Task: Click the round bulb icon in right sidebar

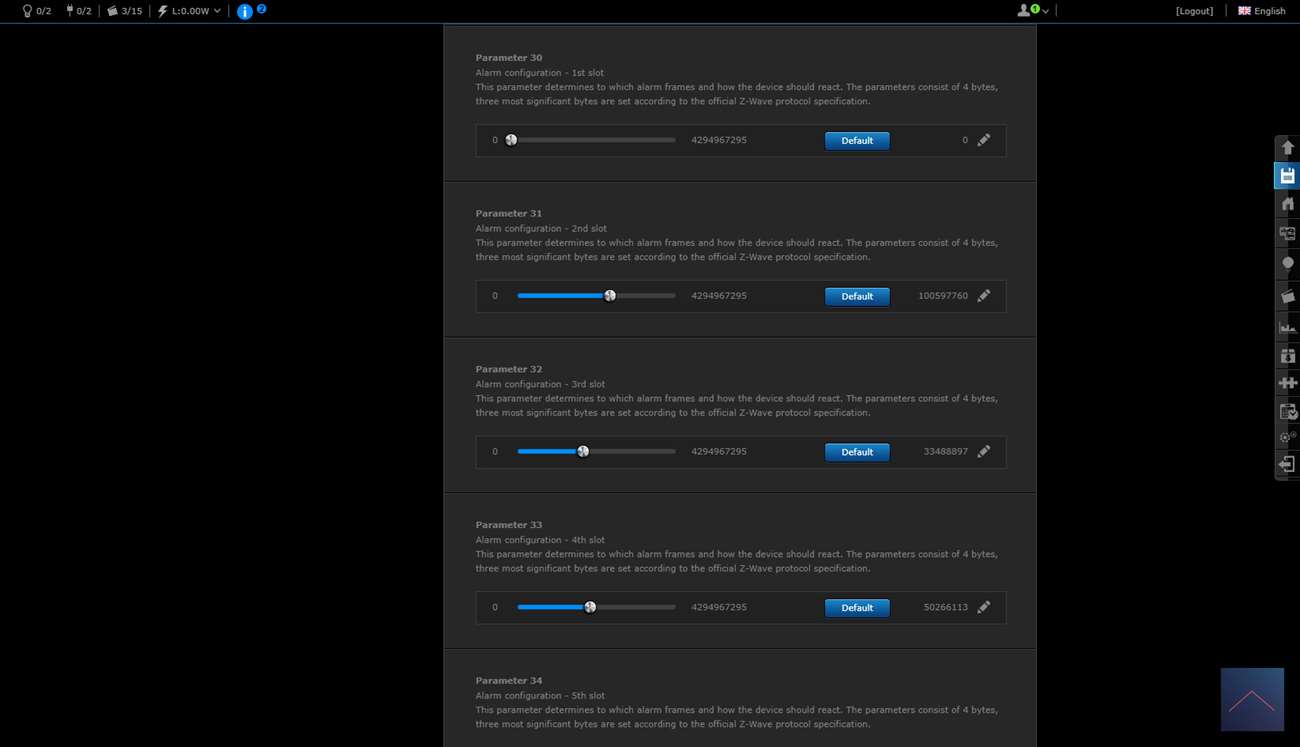Action: pos(1287,264)
